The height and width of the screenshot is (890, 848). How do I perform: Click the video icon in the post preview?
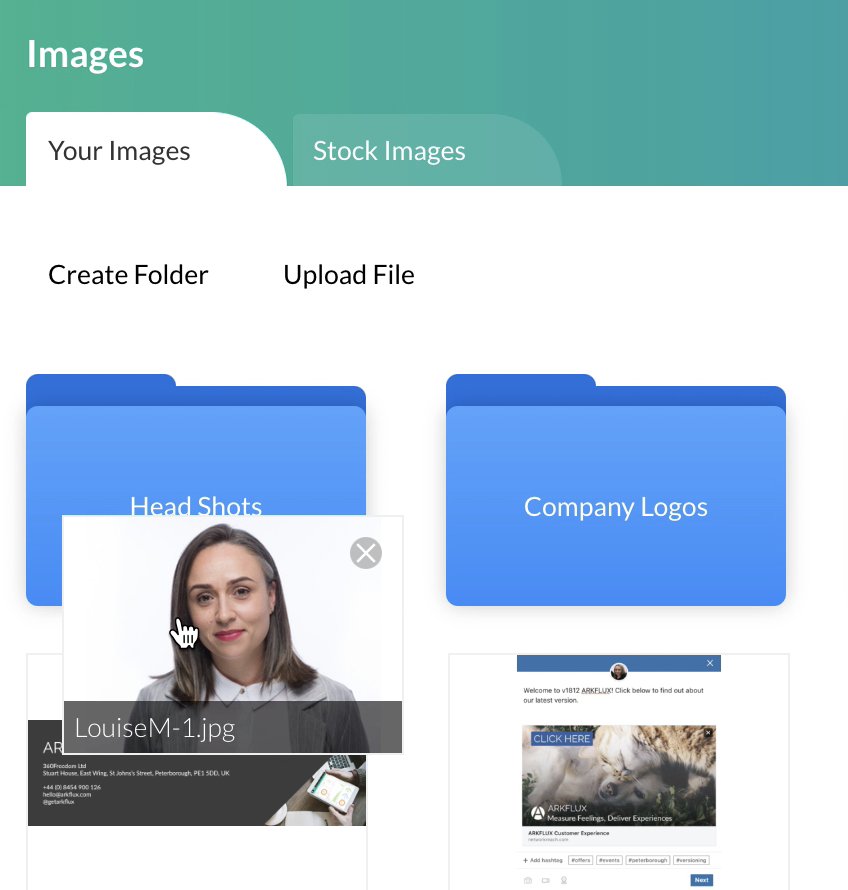point(546,880)
